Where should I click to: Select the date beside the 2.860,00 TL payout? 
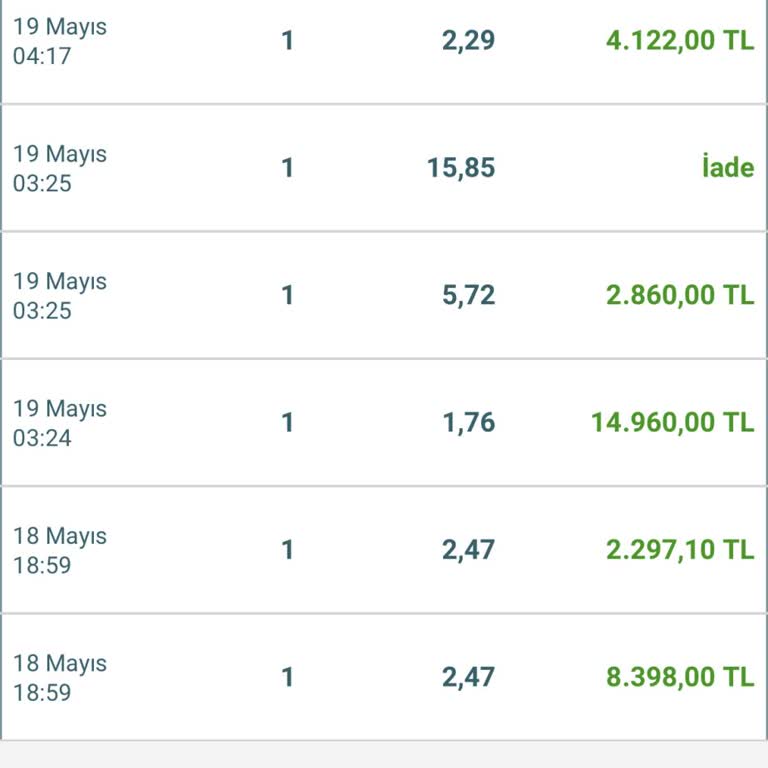coord(59,296)
